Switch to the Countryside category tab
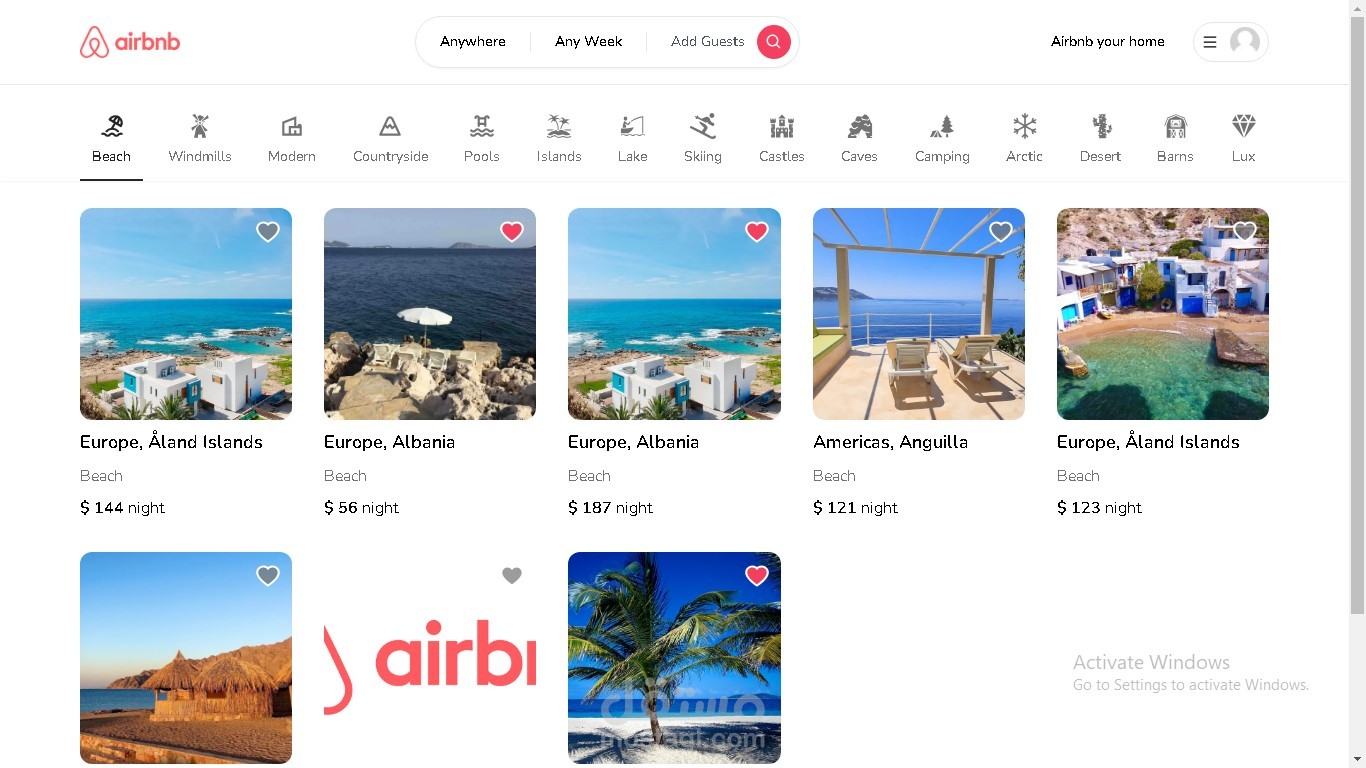Image resolution: width=1366 pixels, height=768 pixels. click(x=390, y=138)
